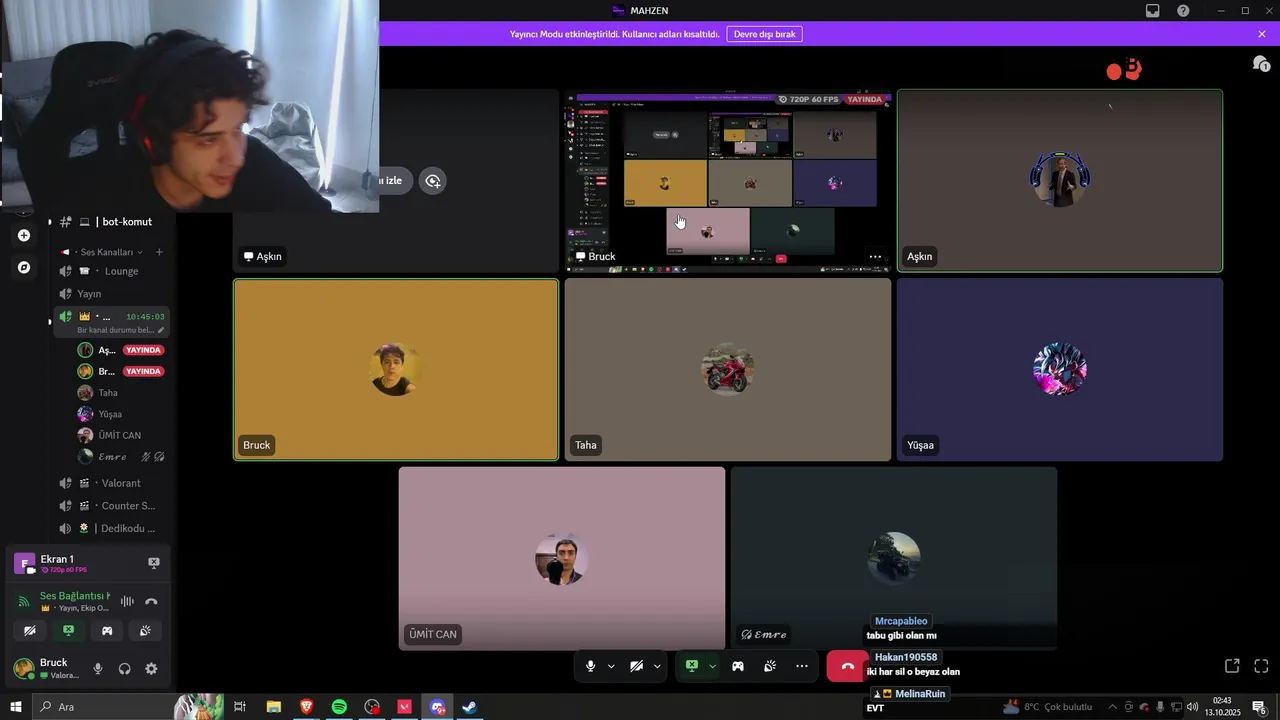The image size is (1280, 720).
Task: Focus Yüşaa's purple participant tile
Action: point(1060,370)
